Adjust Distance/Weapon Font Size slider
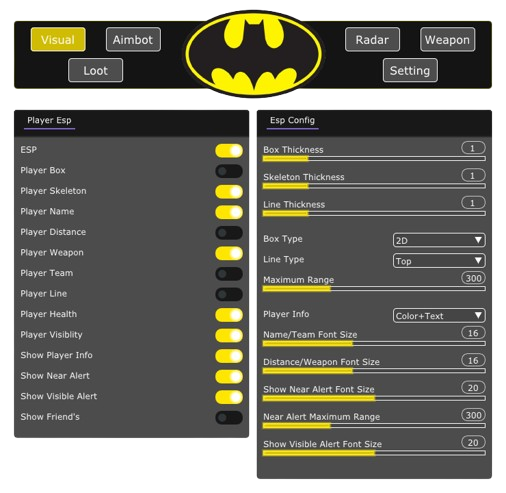 click(374, 371)
